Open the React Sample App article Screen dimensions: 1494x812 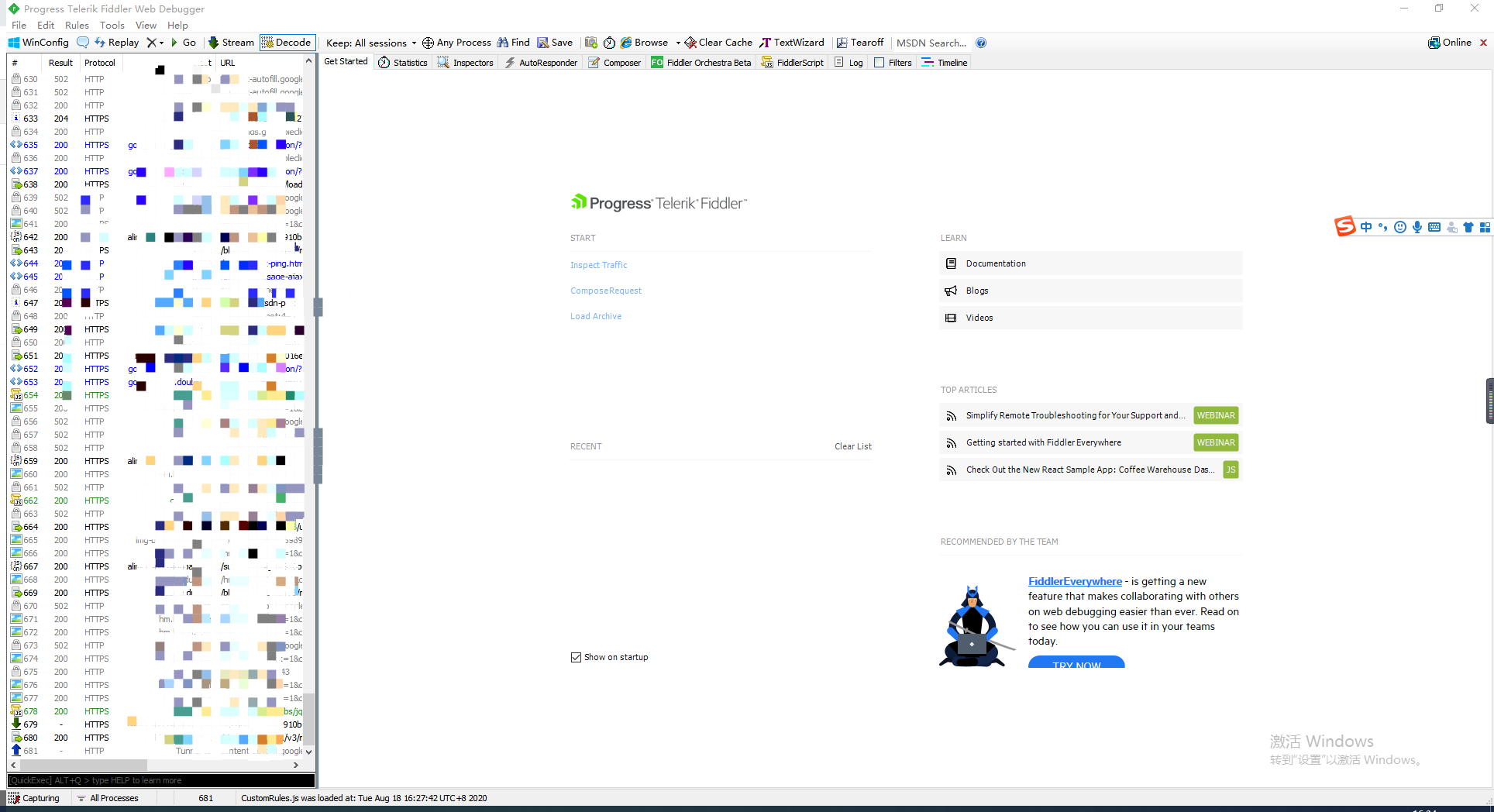(1091, 470)
